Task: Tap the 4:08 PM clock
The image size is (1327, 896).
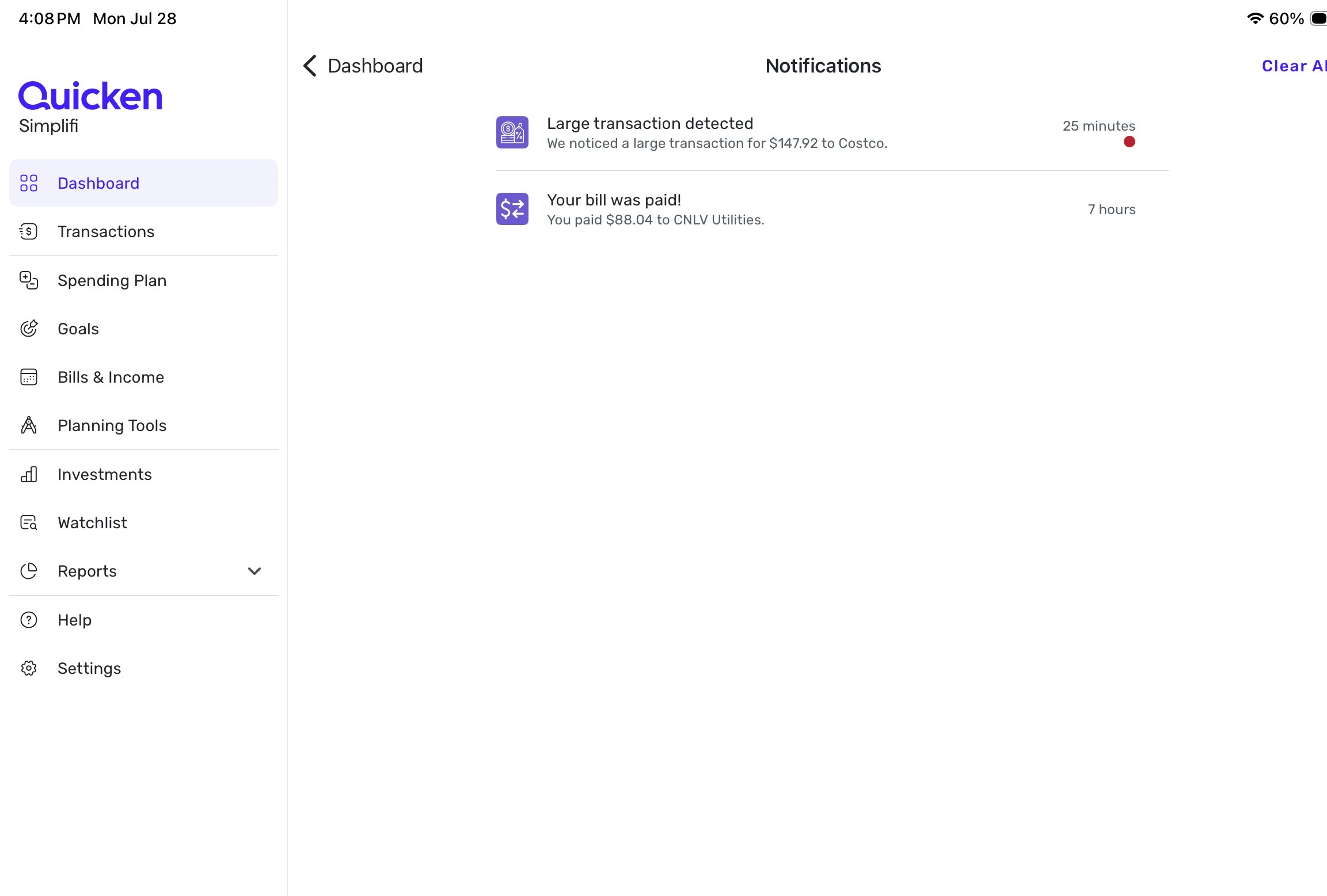Action: click(50, 18)
